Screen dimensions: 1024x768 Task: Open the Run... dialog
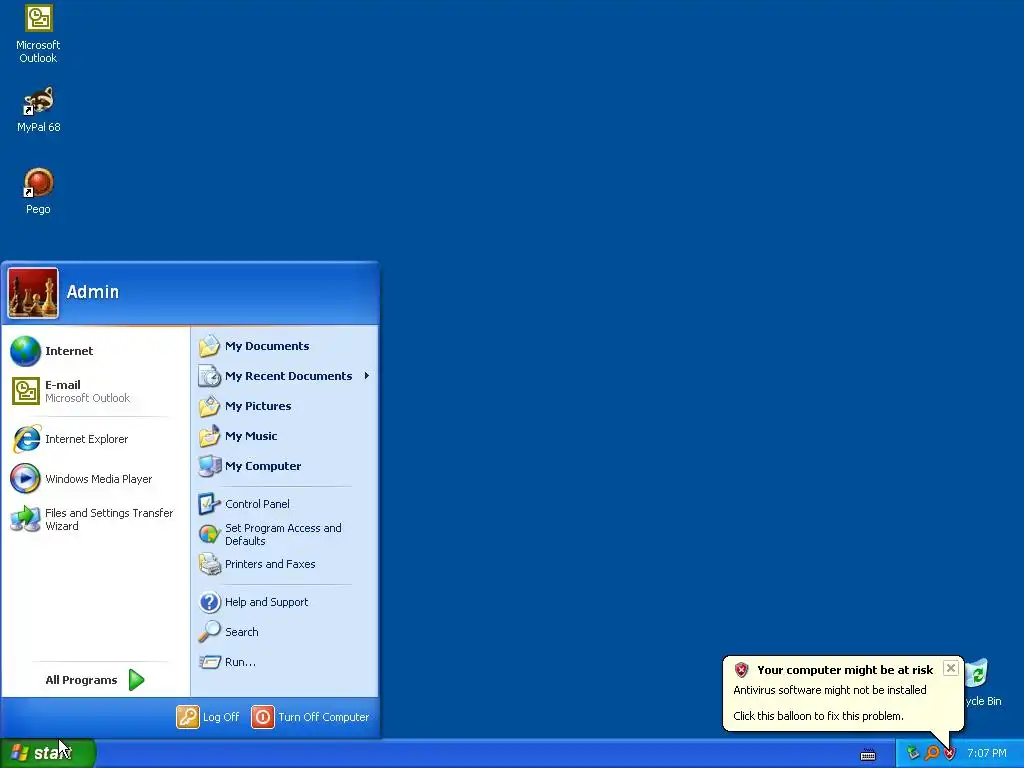pyautogui.click(x=285, y=662)
